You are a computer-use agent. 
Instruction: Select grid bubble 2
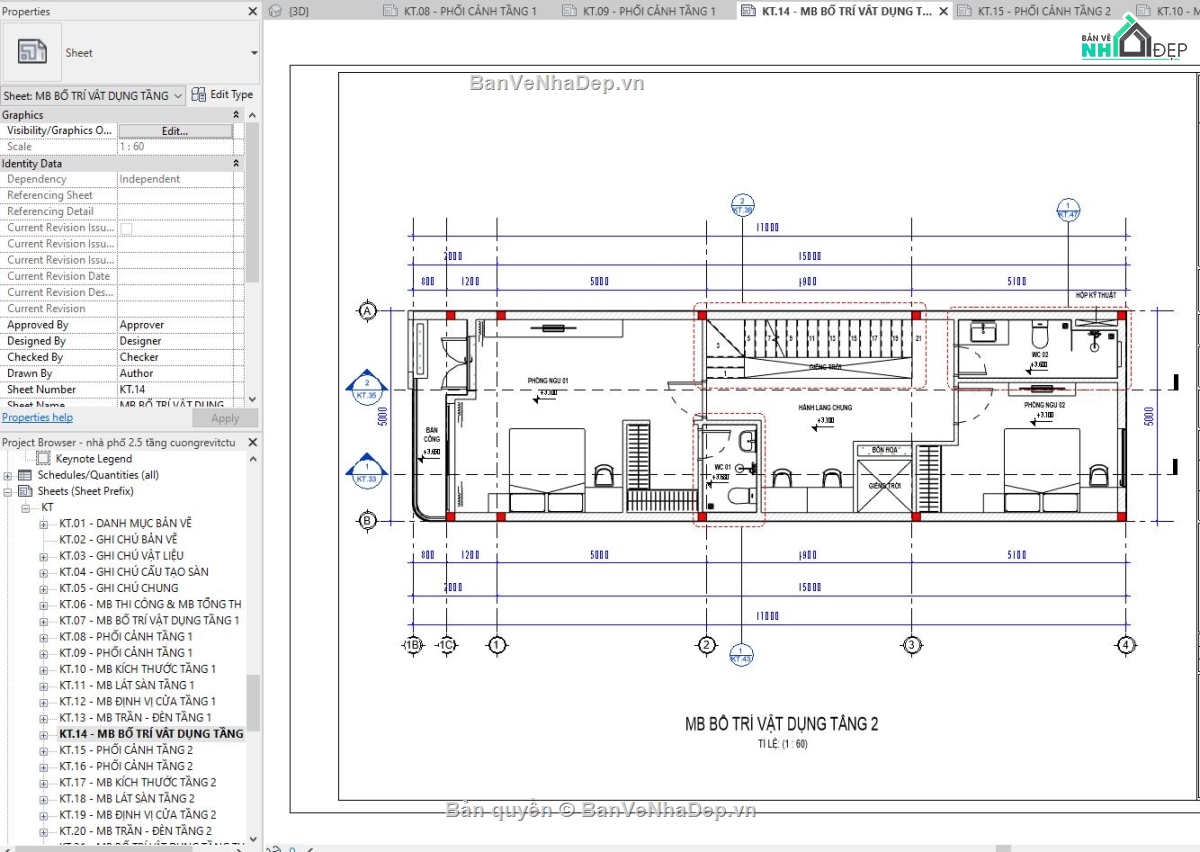pyautogui.click(x=706, y=645)
